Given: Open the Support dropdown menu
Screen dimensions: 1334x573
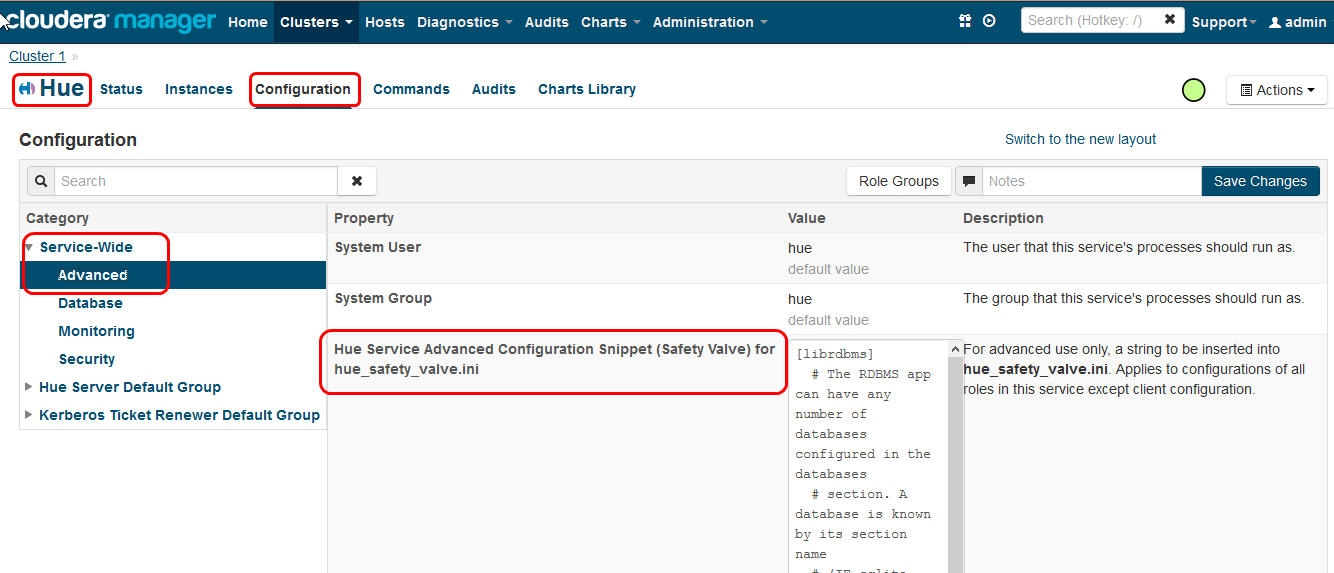Looking at the screenshot, I should pyautogui.click(x=1225, y=22).
